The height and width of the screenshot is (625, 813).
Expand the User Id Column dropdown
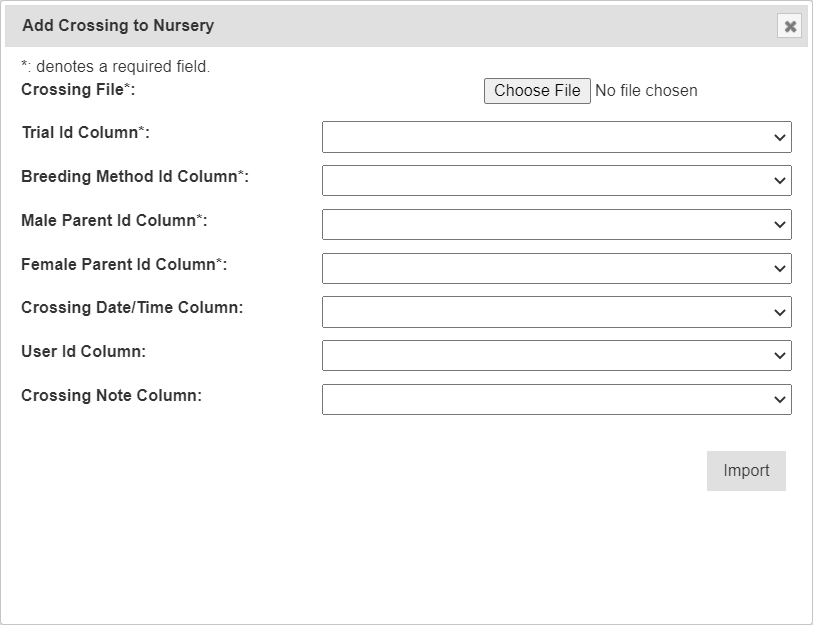click(x=556, y=356)
